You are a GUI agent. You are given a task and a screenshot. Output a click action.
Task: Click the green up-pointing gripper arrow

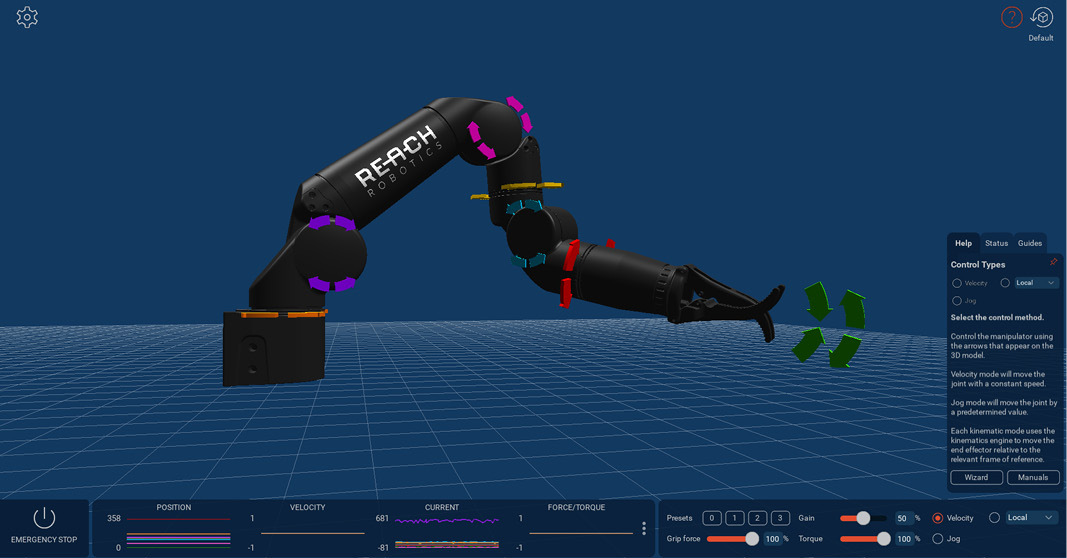coord(853,309)
